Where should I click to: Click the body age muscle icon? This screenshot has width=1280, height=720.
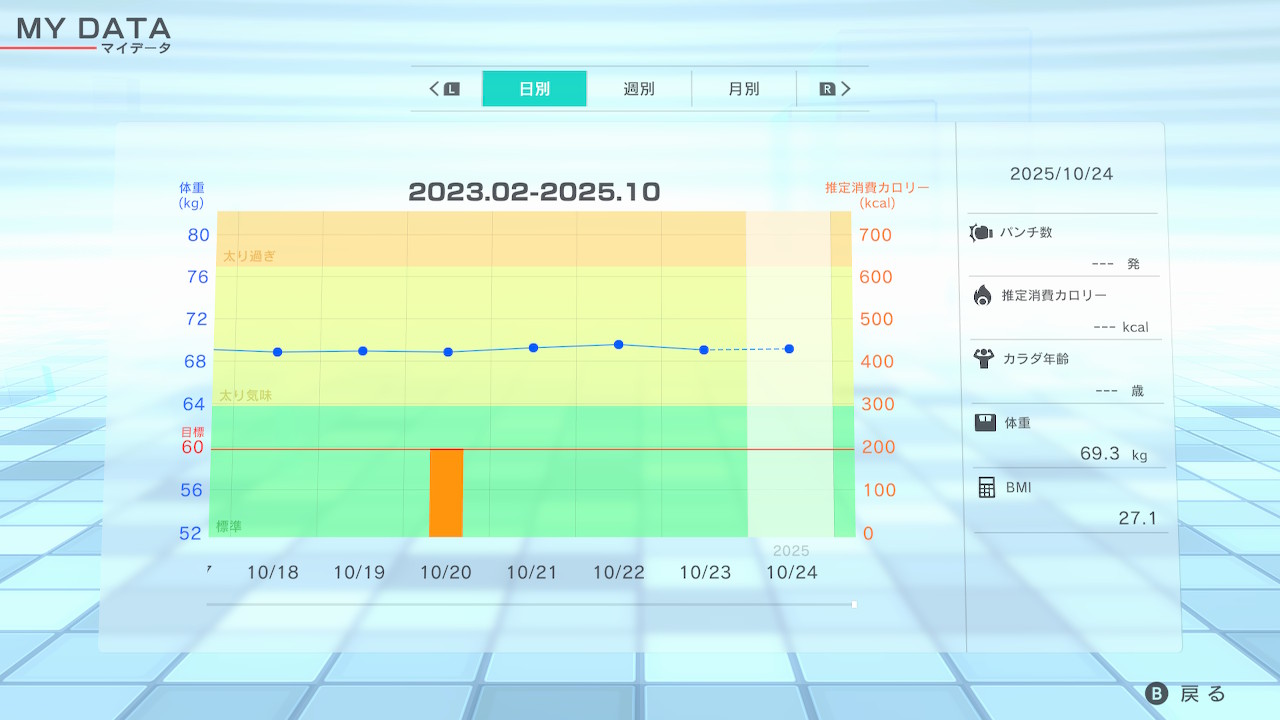pos(983,358)
